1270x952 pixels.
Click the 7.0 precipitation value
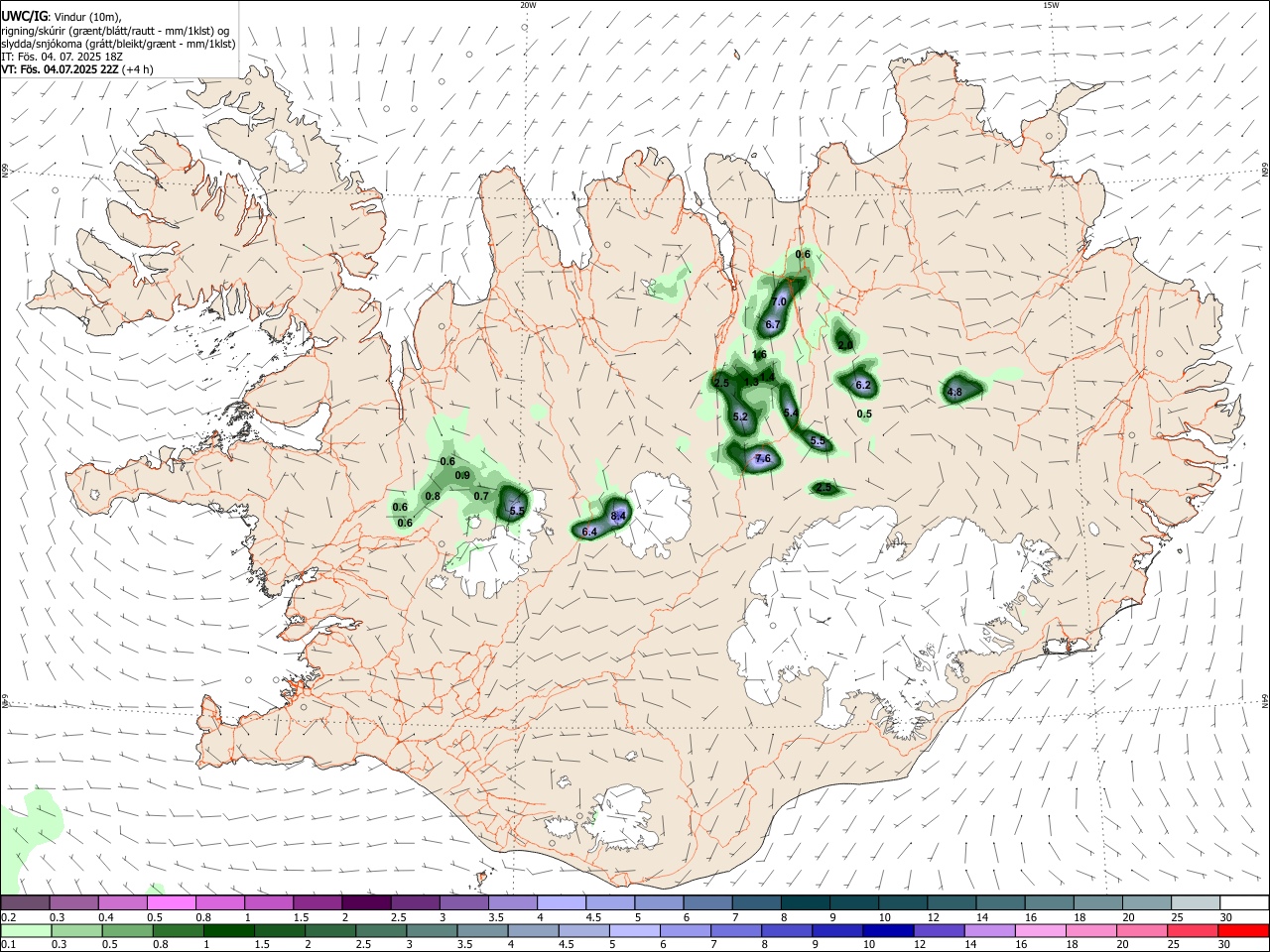coord(779,301)
